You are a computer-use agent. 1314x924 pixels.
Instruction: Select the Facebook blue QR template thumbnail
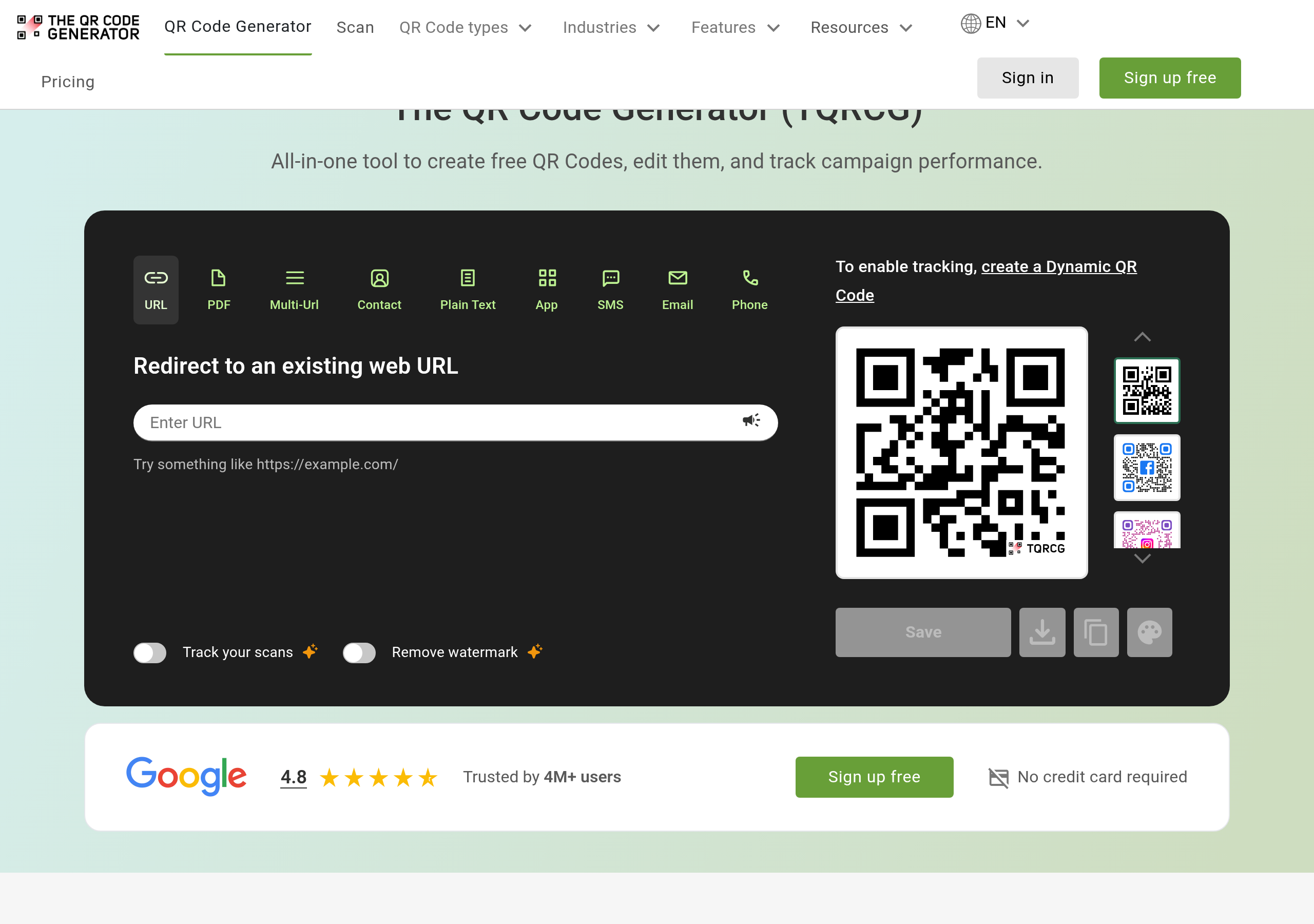click(x=1147, y=468)
